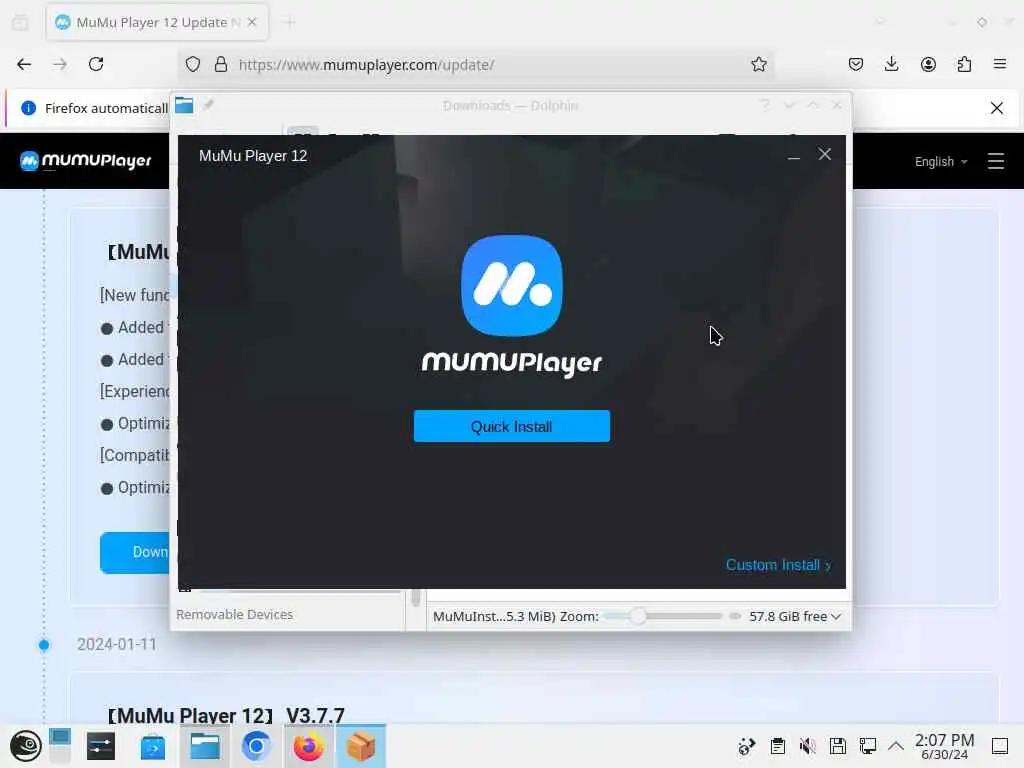Go back in Firefox history
1024x768 pixels.
pos(24,64)
